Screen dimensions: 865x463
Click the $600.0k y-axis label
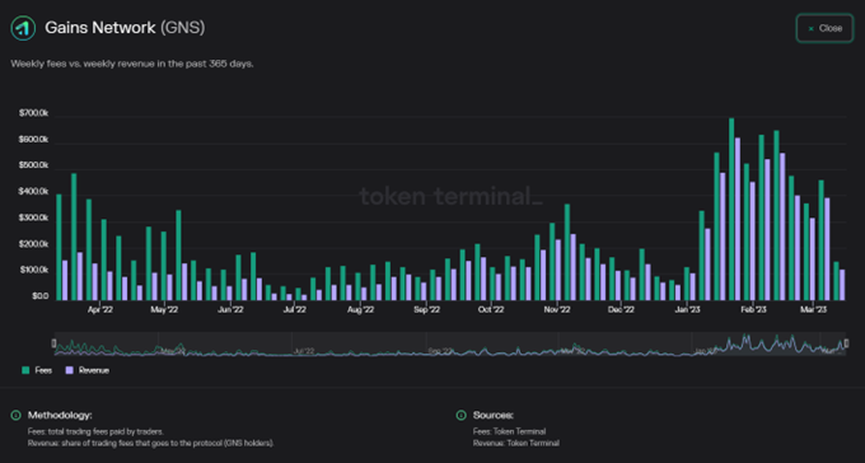pos(33,140)
